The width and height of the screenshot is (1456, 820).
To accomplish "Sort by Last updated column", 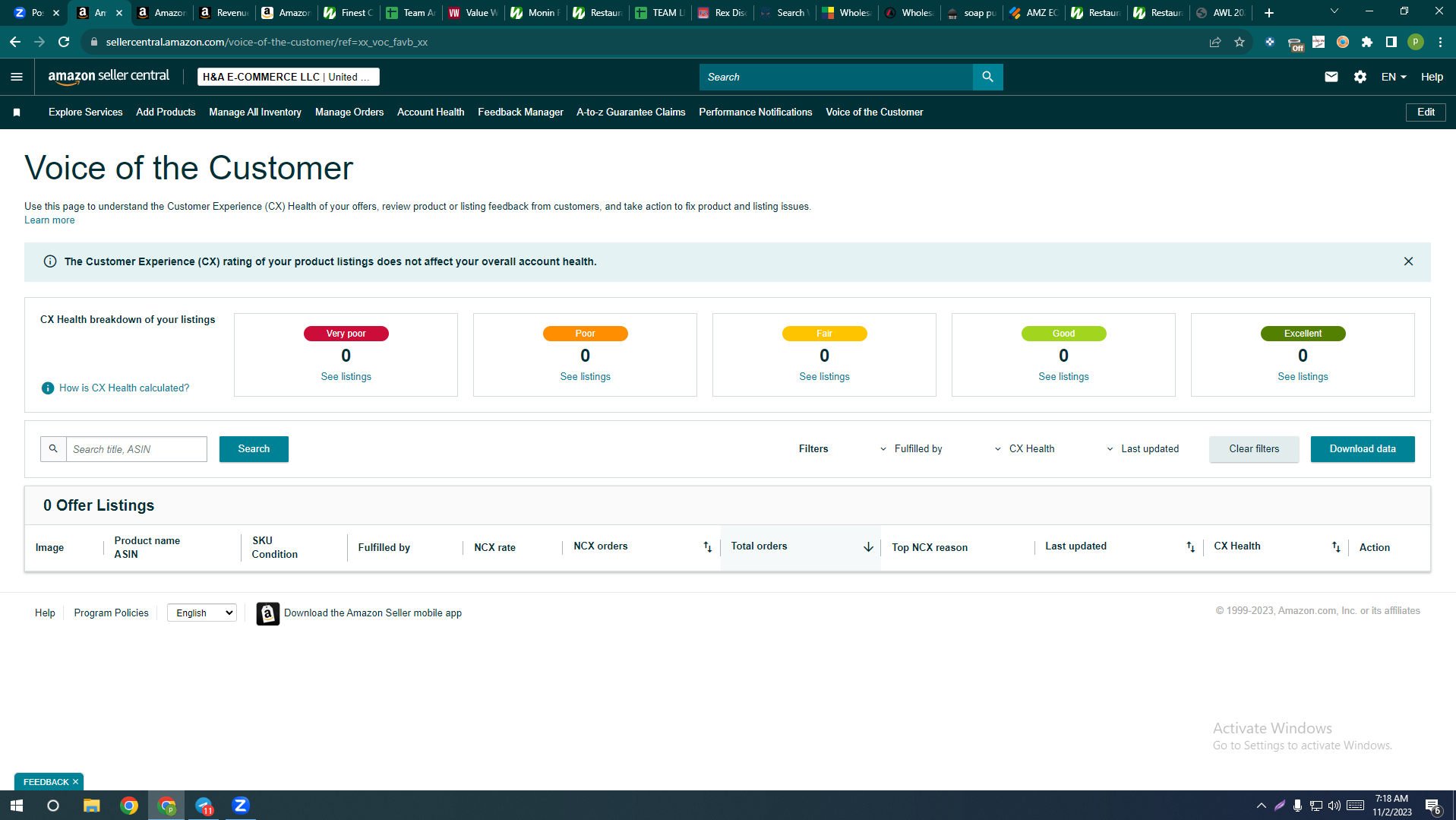I will click(x=1190, y=547).
